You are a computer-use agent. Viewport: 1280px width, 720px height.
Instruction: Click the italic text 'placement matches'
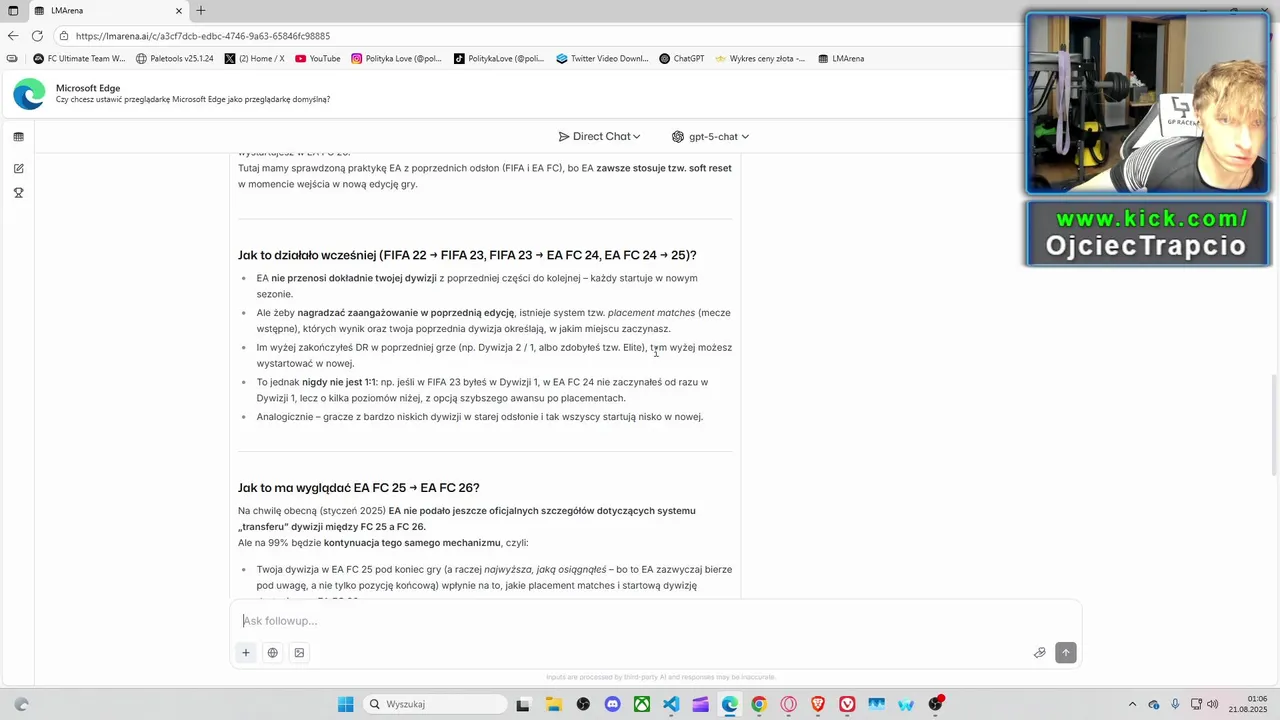point(651,313)
